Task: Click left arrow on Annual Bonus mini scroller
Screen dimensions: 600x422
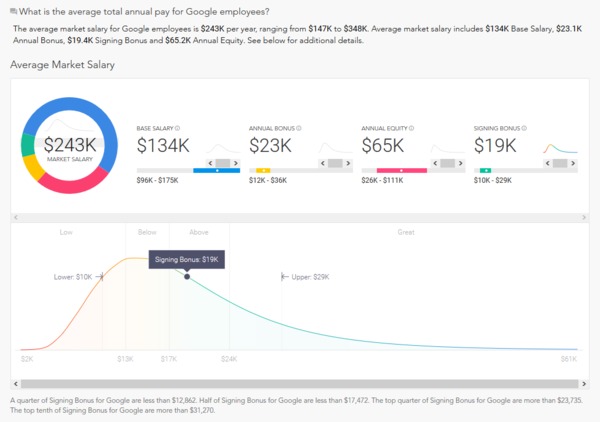Action: (x=323, y=163)
